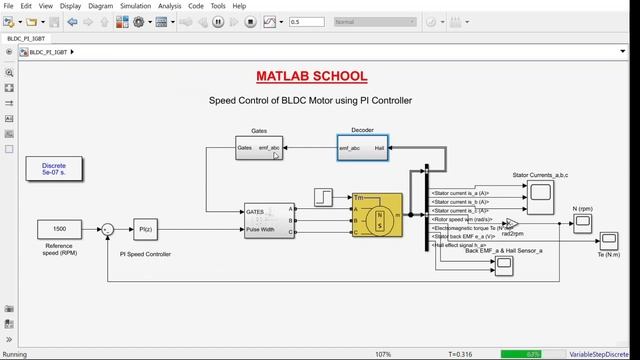Image resolution: width=640 pixels, height=360 pixels.
Task: Select the rad2rpm gain block
Action: tap(512, 224)
